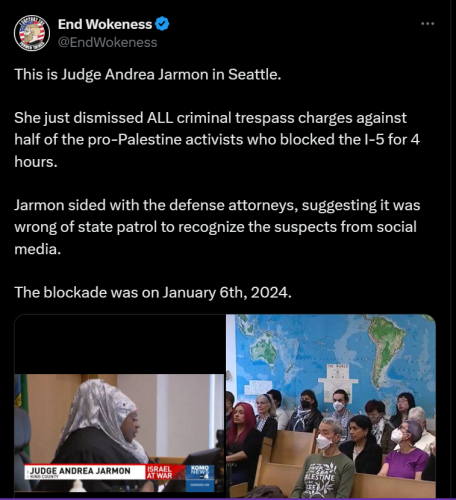
Task: Click the Judge Andrea Jarmon name chyron
Action: click(85, 472)
